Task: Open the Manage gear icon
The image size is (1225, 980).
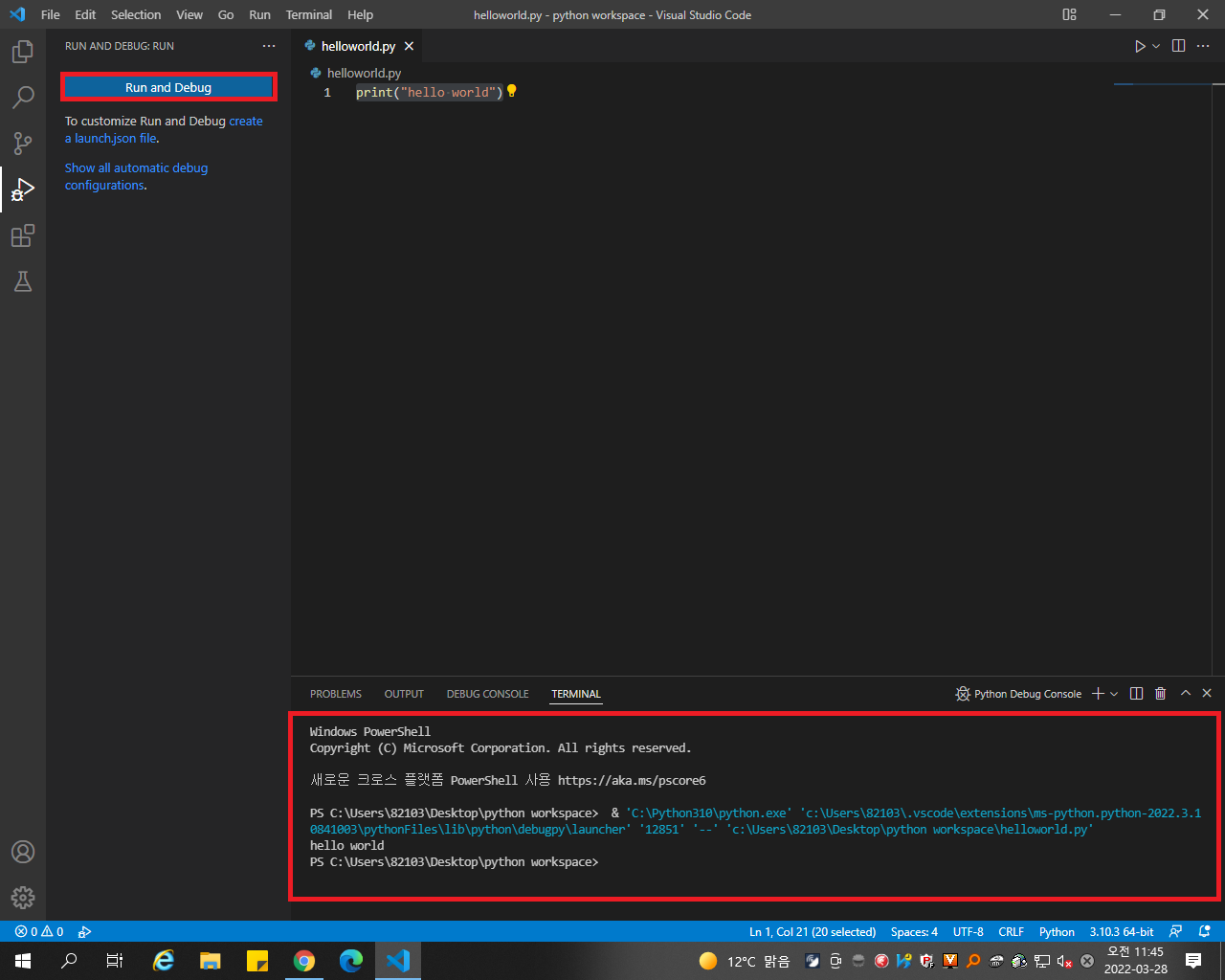Action: pos(23,898)
